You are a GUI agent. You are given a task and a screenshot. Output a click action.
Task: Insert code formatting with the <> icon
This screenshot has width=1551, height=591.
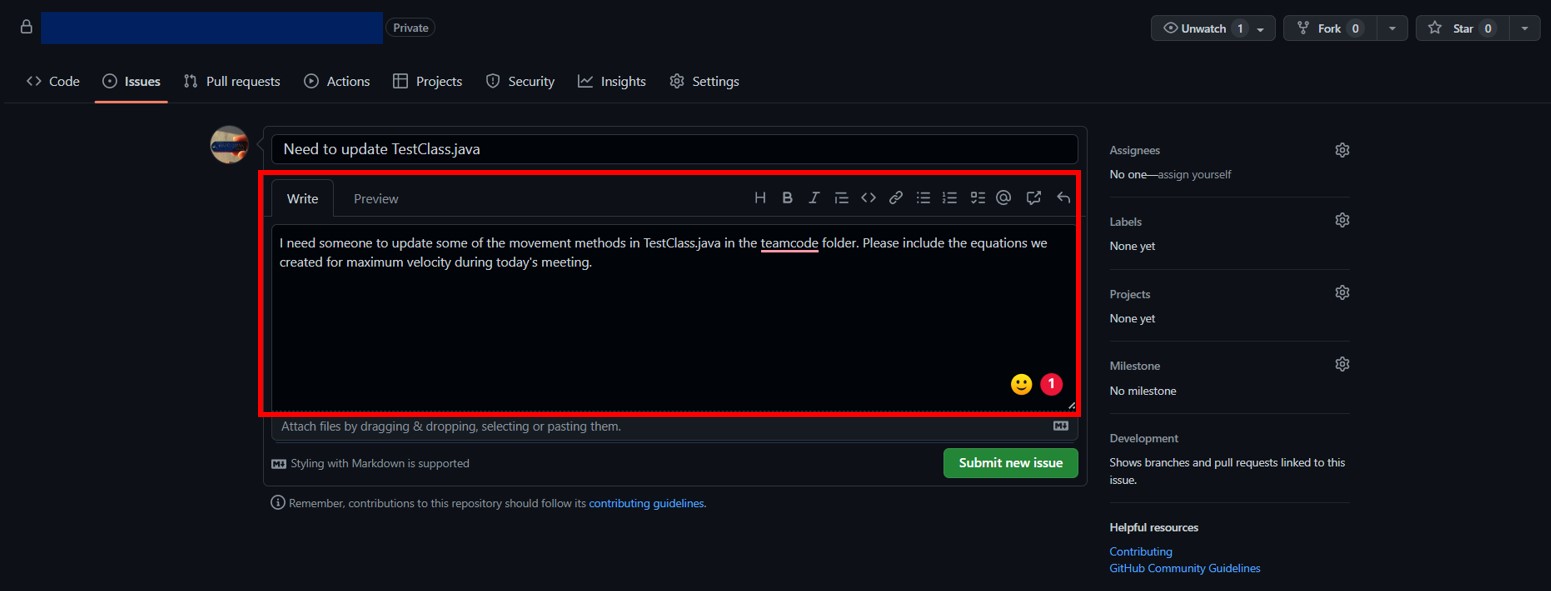[868, 198]
